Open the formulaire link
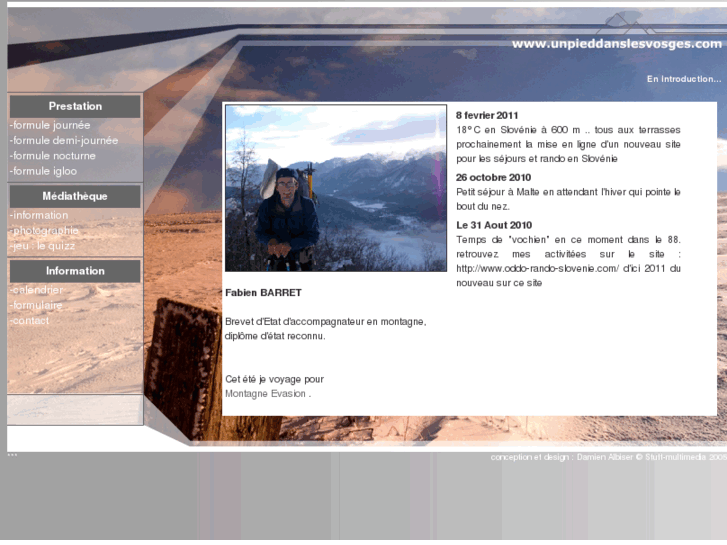 click(36, 305)
